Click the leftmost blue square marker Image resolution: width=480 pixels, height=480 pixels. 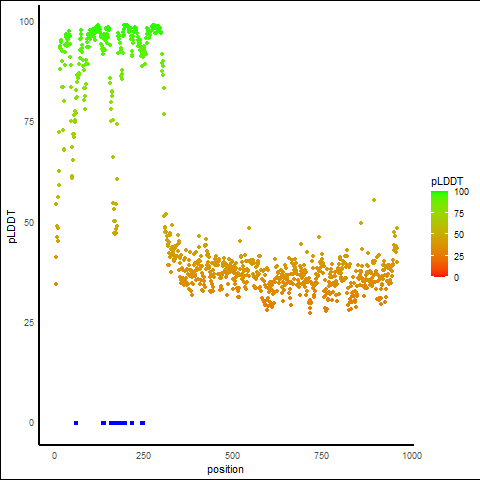click(x=76, y=423)
